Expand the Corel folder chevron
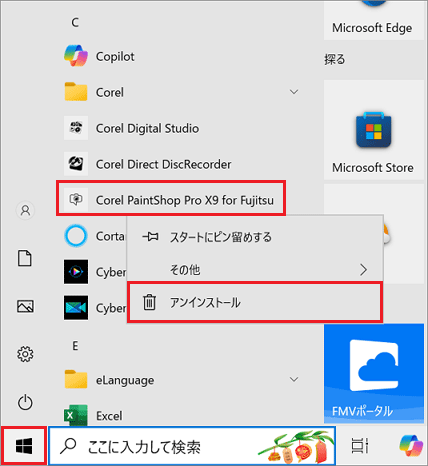This screenshot has height=466, width=428. coord(294,92)
